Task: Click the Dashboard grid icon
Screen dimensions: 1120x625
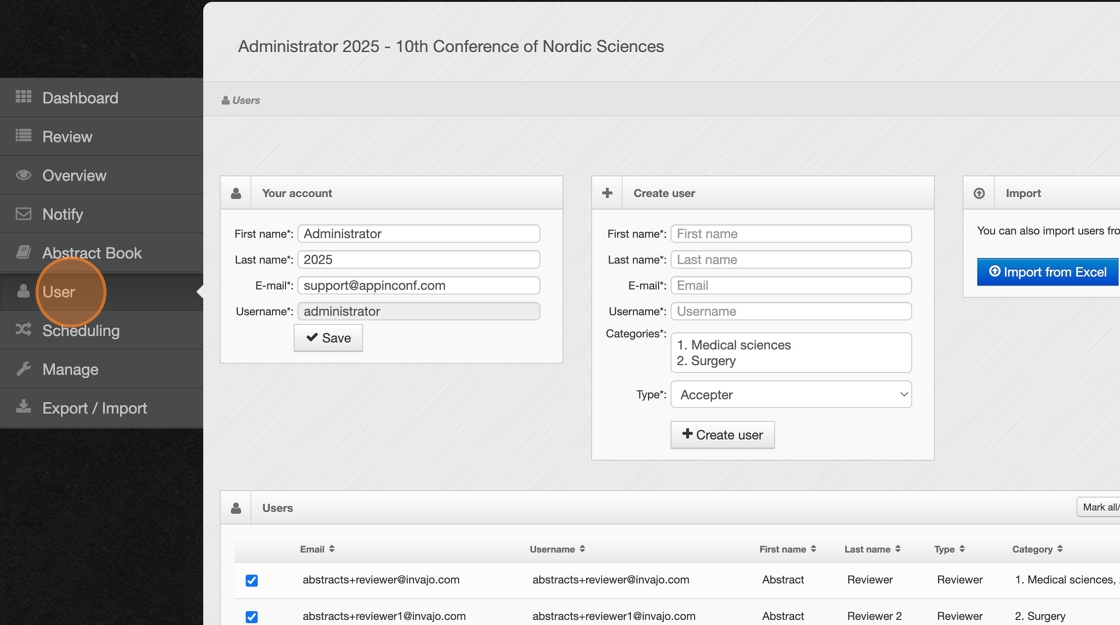Action: click(23, 97)
